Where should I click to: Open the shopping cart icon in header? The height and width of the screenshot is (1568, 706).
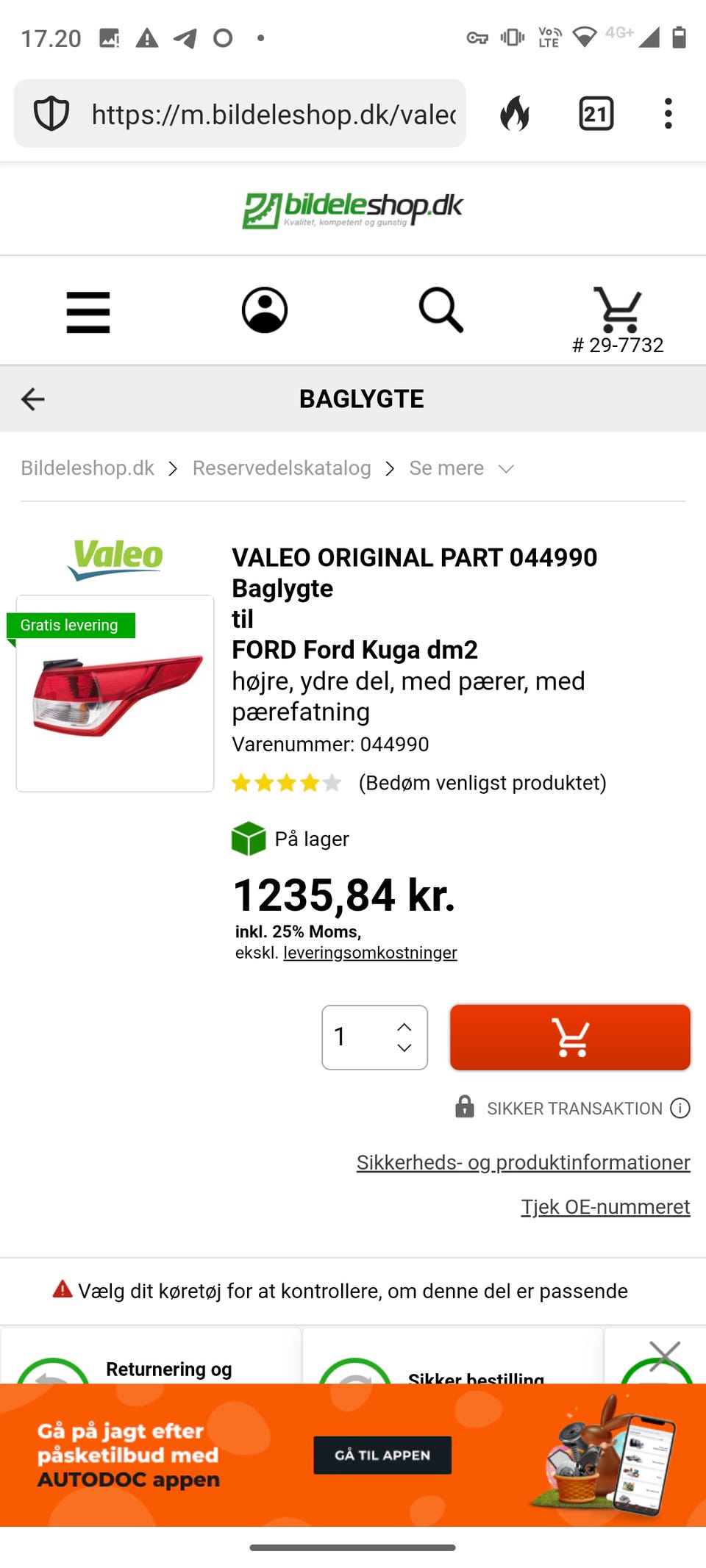tap(618, 309)
